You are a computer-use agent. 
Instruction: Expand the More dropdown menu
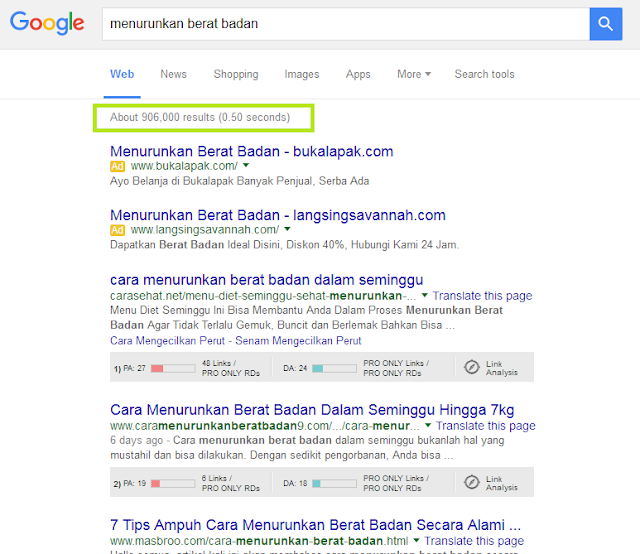(x=414, y=74)
